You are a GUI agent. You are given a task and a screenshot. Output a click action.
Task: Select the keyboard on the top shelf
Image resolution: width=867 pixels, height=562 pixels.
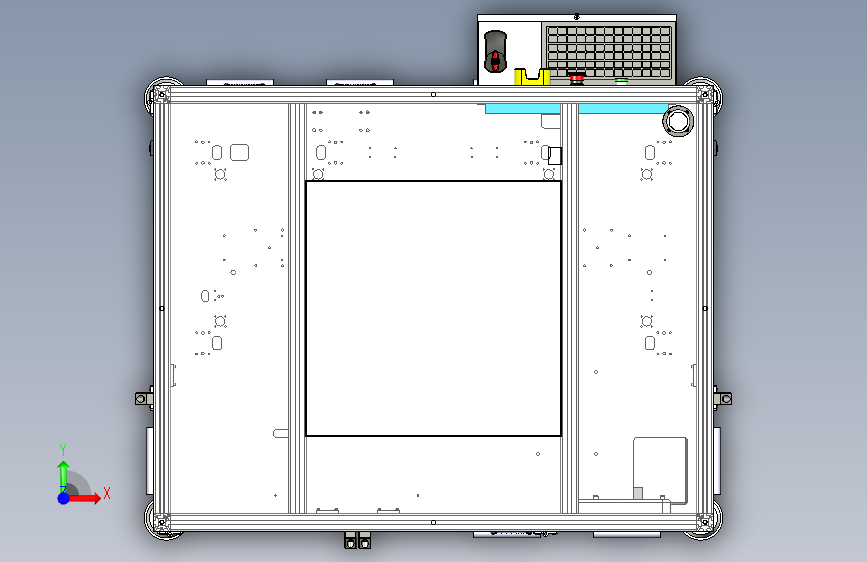[608, 52]
